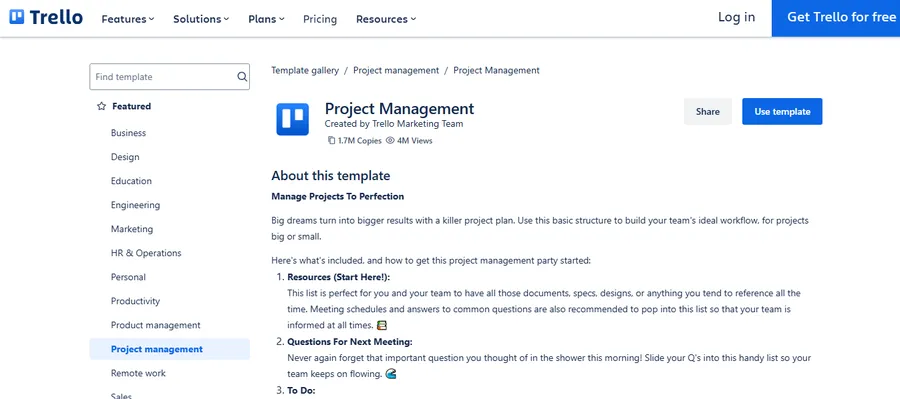Click 'Manage Projects To Perfection' text

(x=338, y=196)
